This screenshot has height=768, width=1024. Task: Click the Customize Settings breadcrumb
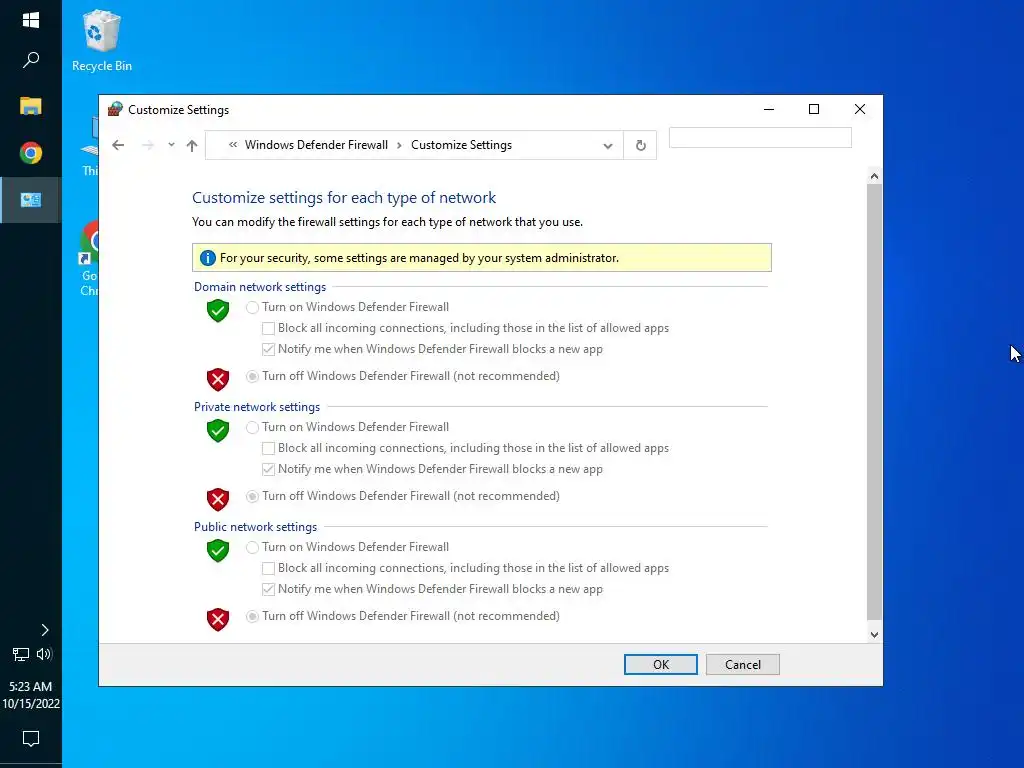pos(461,145)
